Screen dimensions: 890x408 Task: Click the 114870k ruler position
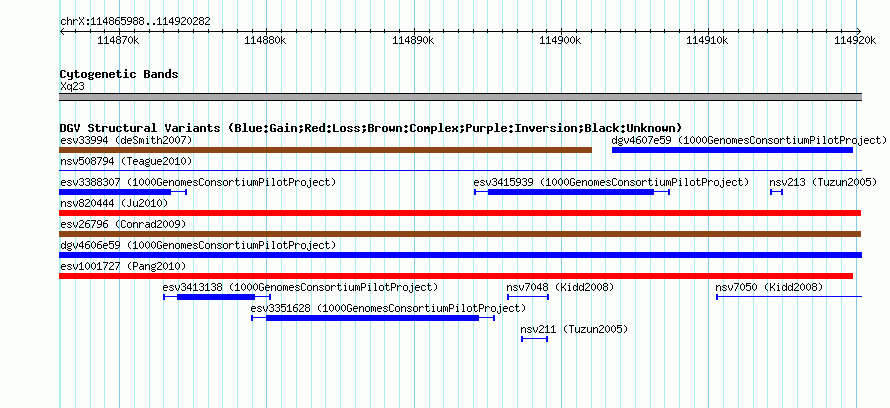[x=118, y=40]
